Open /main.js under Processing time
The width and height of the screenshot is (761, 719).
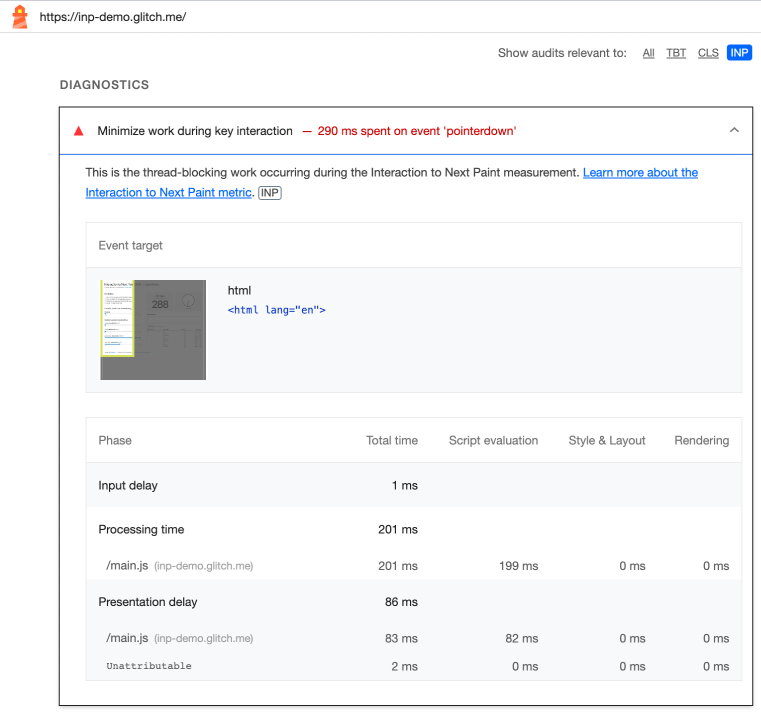click(127, 566)
